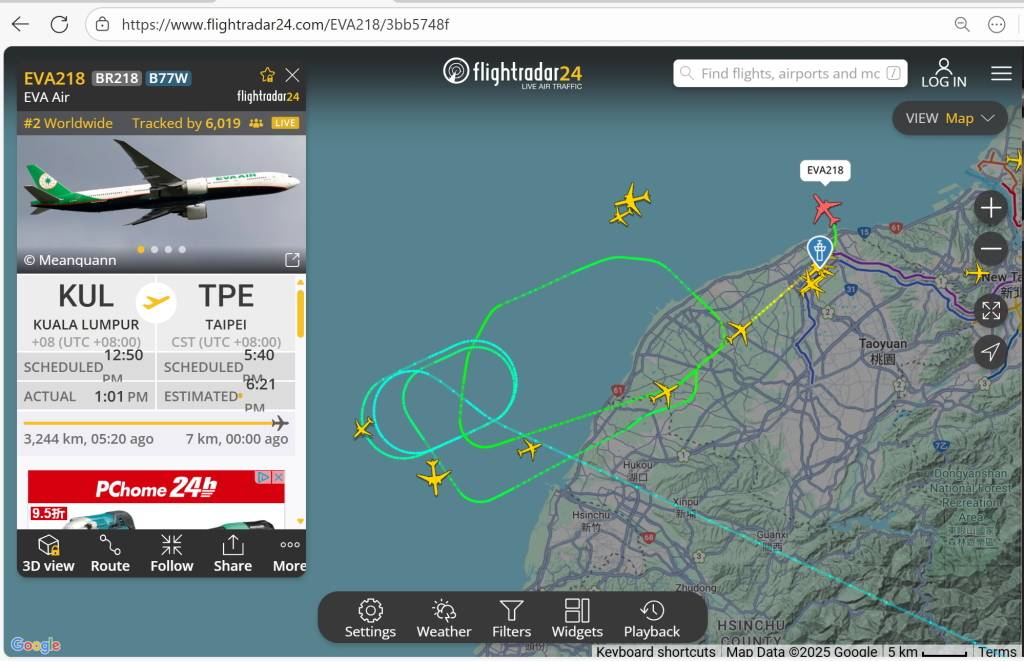Focus the Find flights search field

pyautogui.click(x=790, y=73)
